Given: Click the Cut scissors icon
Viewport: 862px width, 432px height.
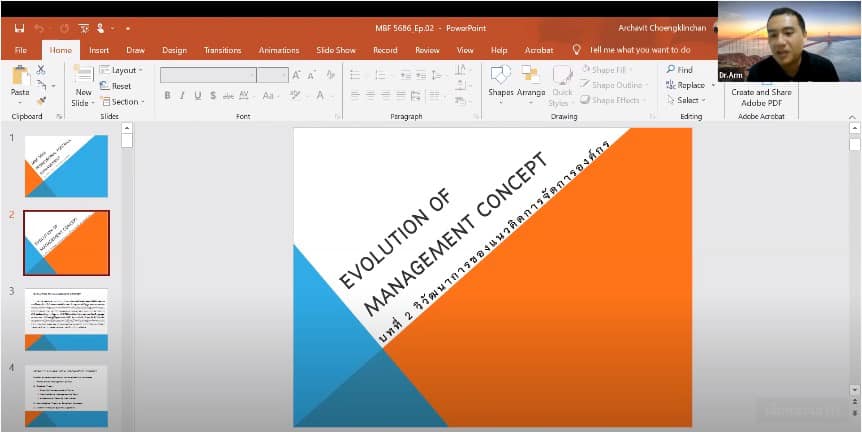Looking at the screenshot, I should click(x=41, y=70).
